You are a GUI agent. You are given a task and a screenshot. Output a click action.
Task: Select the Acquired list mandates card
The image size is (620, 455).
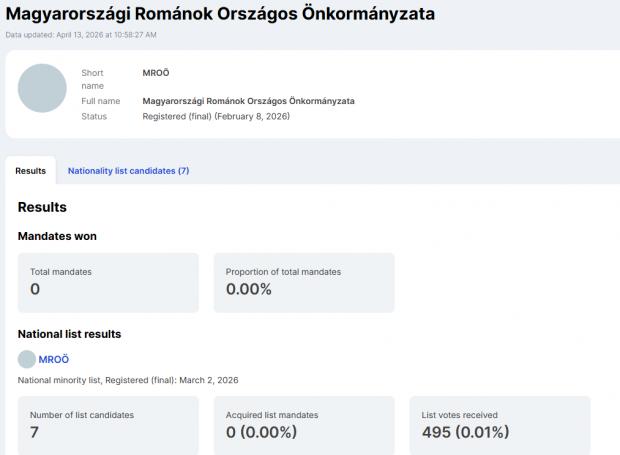pos(304,425)
